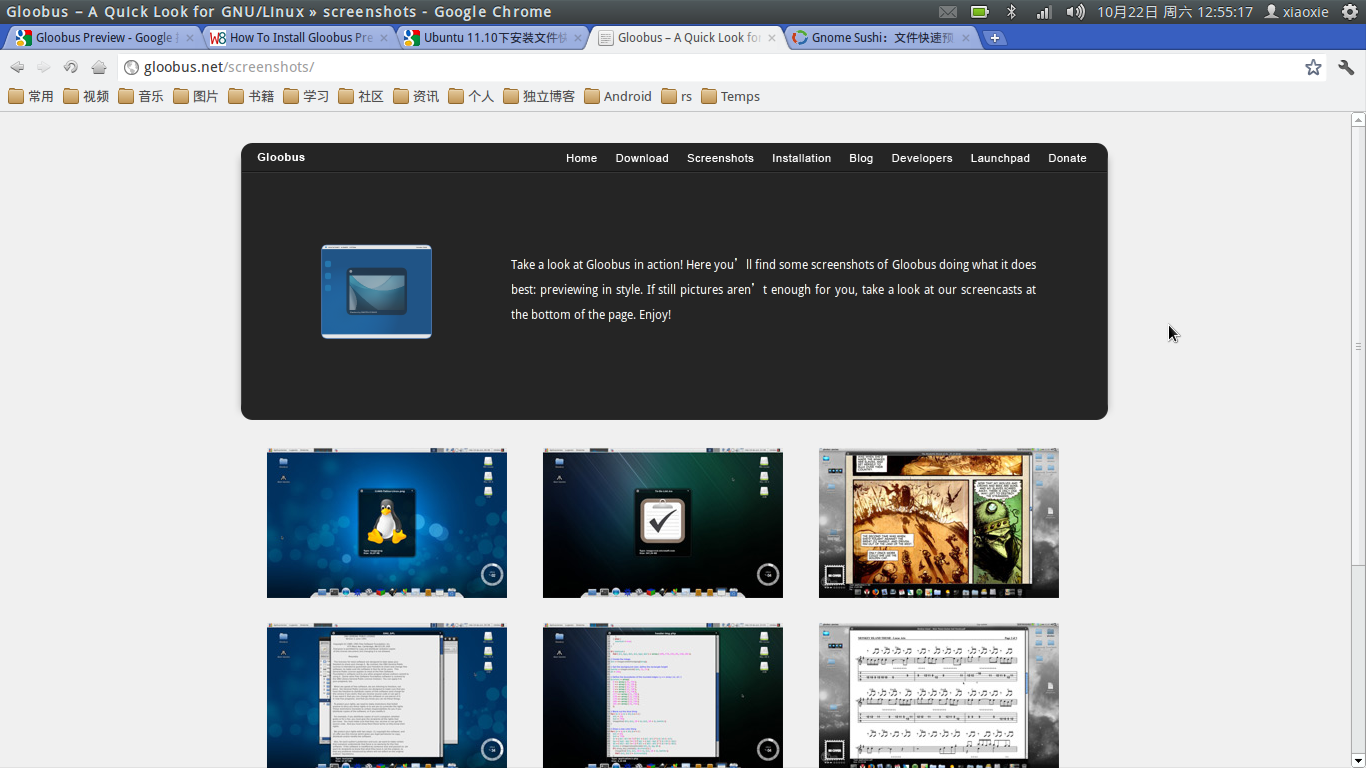Open the 音乐 bookmarks folder

tap(141, 96)
